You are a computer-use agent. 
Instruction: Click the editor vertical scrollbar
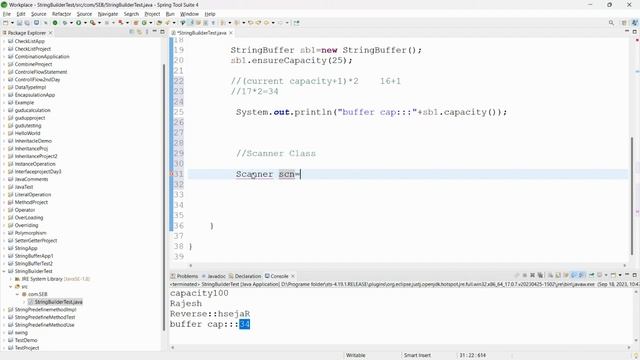coord(632,196)
